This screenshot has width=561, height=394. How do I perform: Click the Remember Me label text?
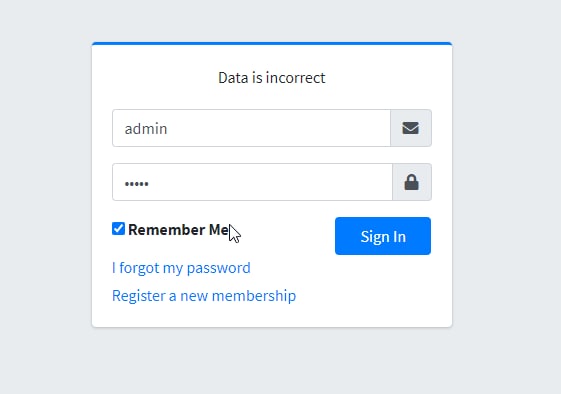[x=179, y=230]
